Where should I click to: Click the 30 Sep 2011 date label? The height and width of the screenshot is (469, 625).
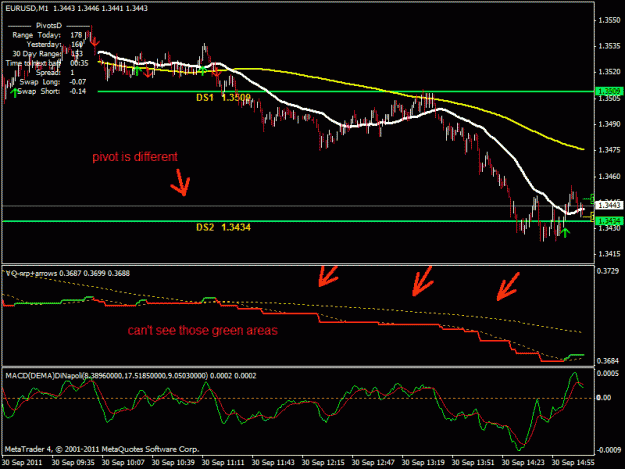[22, 463]
